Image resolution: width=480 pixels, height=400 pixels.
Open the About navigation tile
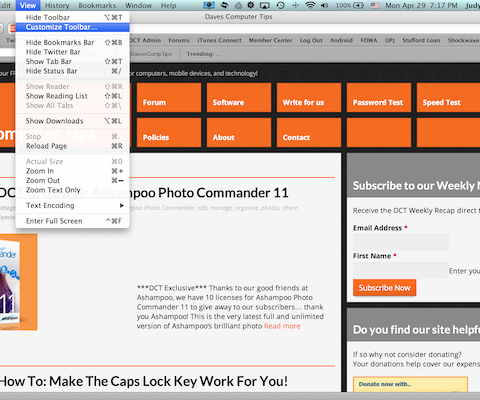point(239,132)
